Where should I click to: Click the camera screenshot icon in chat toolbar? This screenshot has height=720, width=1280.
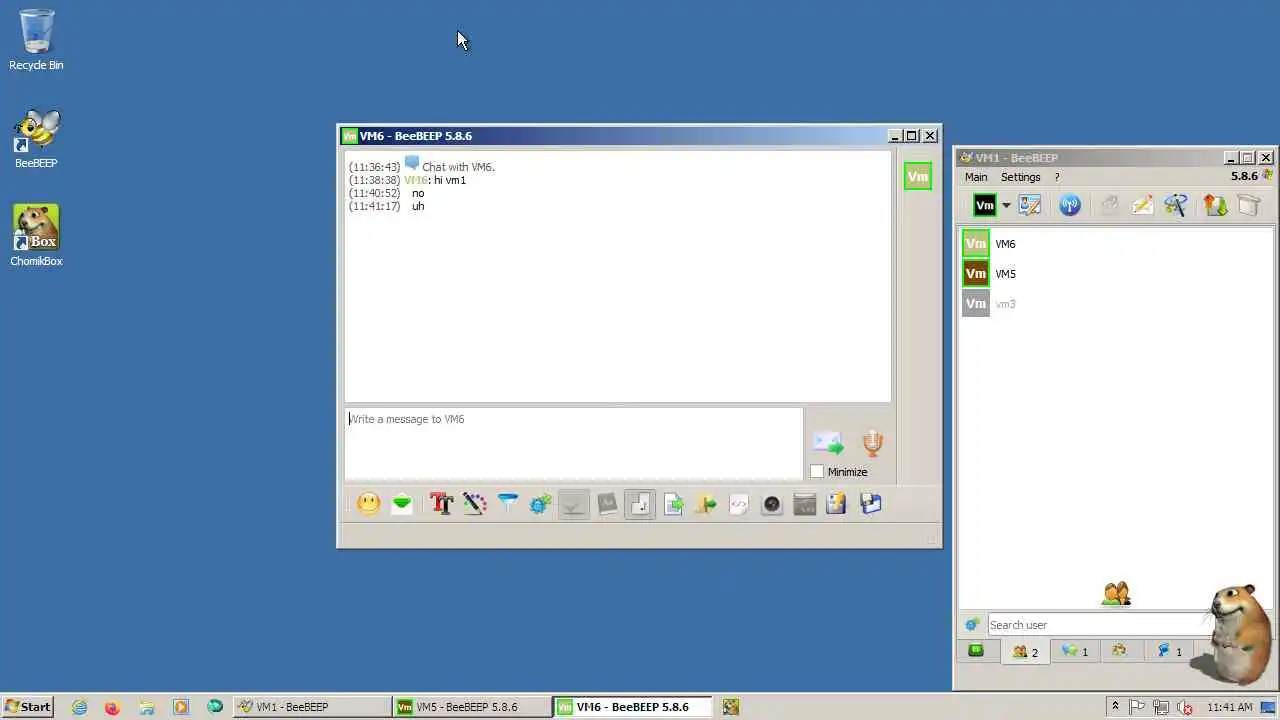(772, 504)
